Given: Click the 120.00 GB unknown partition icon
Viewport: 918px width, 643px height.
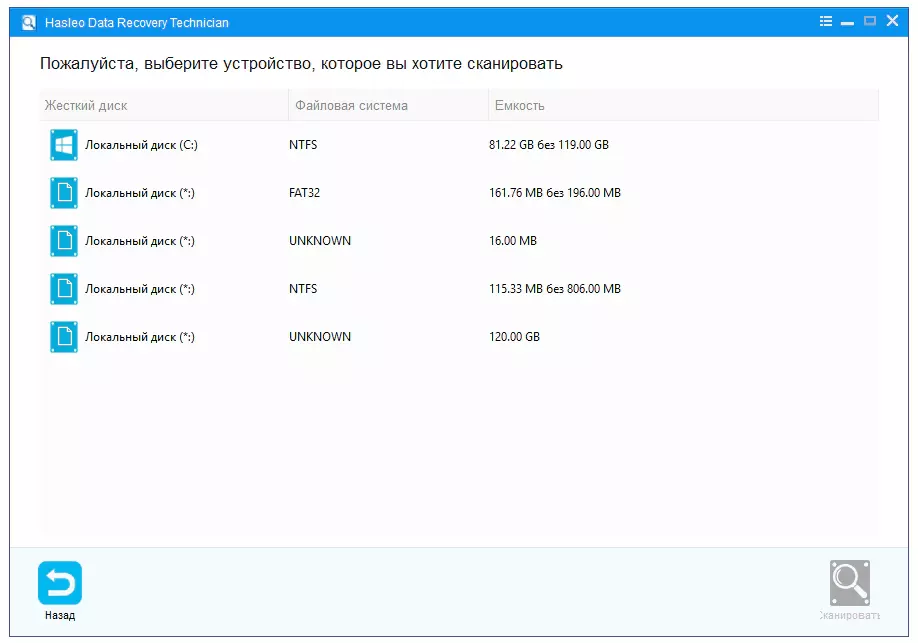Looking at the screenshot, I should 64,337.
